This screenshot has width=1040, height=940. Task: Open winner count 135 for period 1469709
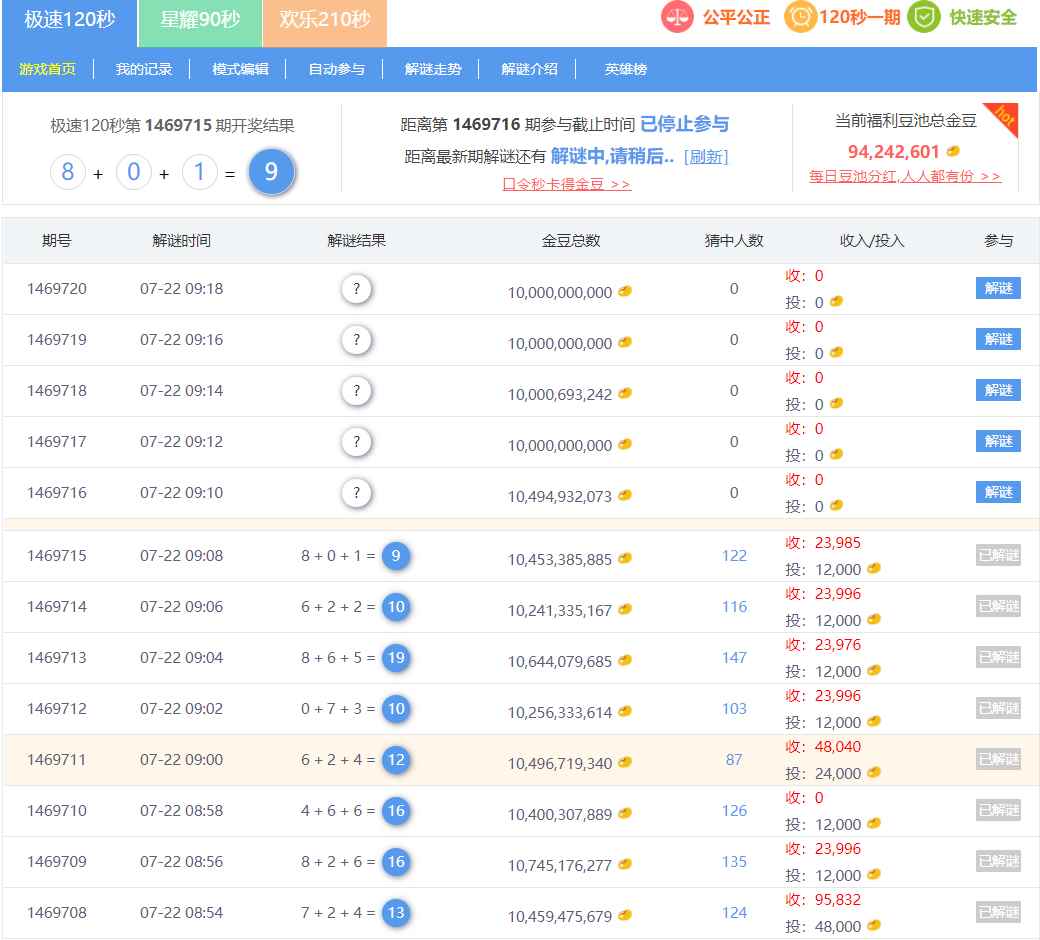tap(734, 862)
